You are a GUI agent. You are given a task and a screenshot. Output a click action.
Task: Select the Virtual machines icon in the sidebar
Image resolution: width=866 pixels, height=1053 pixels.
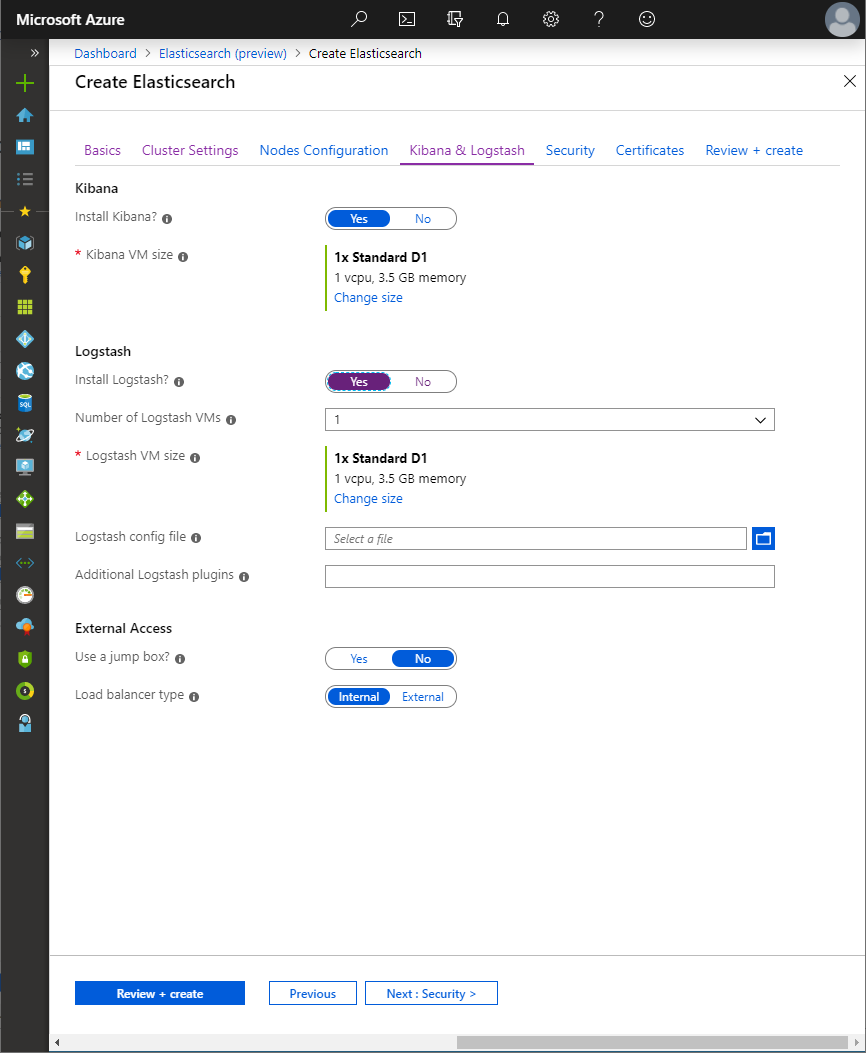click(24, 466)
